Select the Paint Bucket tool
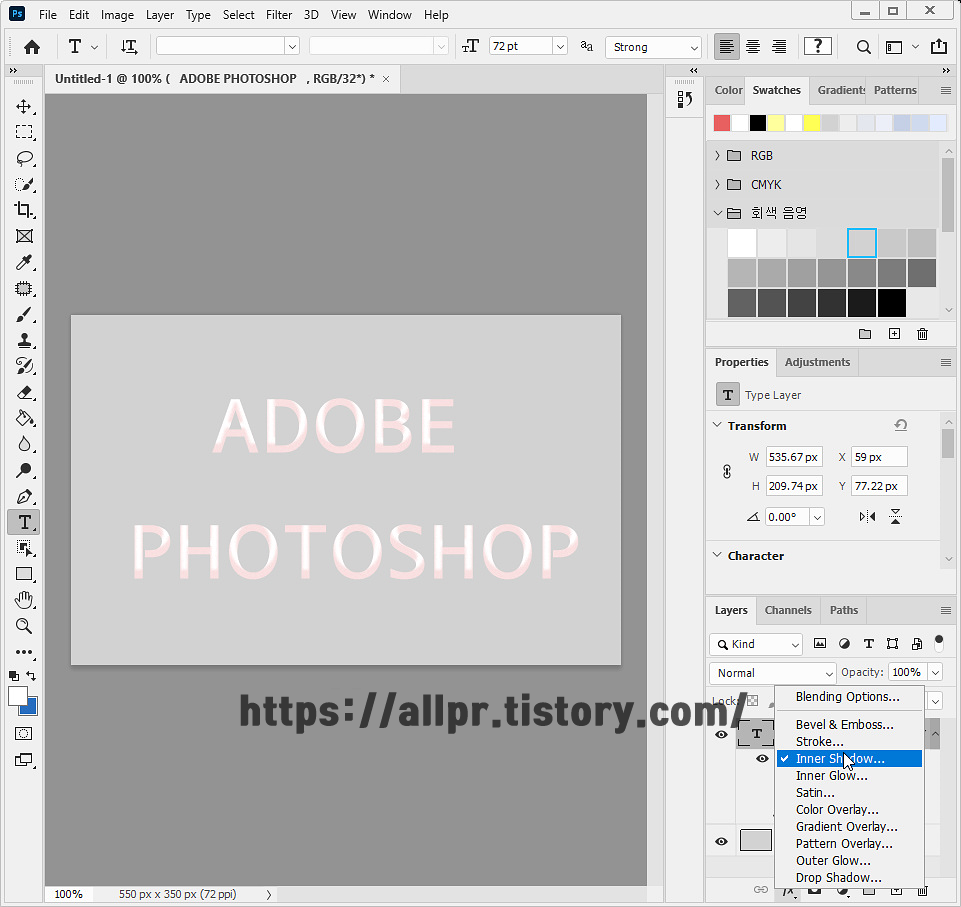Screen dimensions: 961x907 pos(24,419)
